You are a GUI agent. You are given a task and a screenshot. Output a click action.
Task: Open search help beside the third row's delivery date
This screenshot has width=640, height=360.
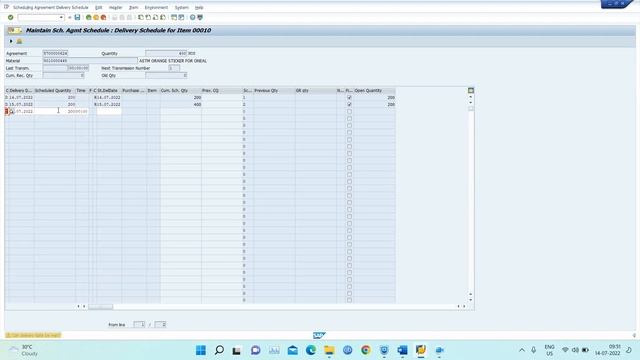(x=12, y=111)
